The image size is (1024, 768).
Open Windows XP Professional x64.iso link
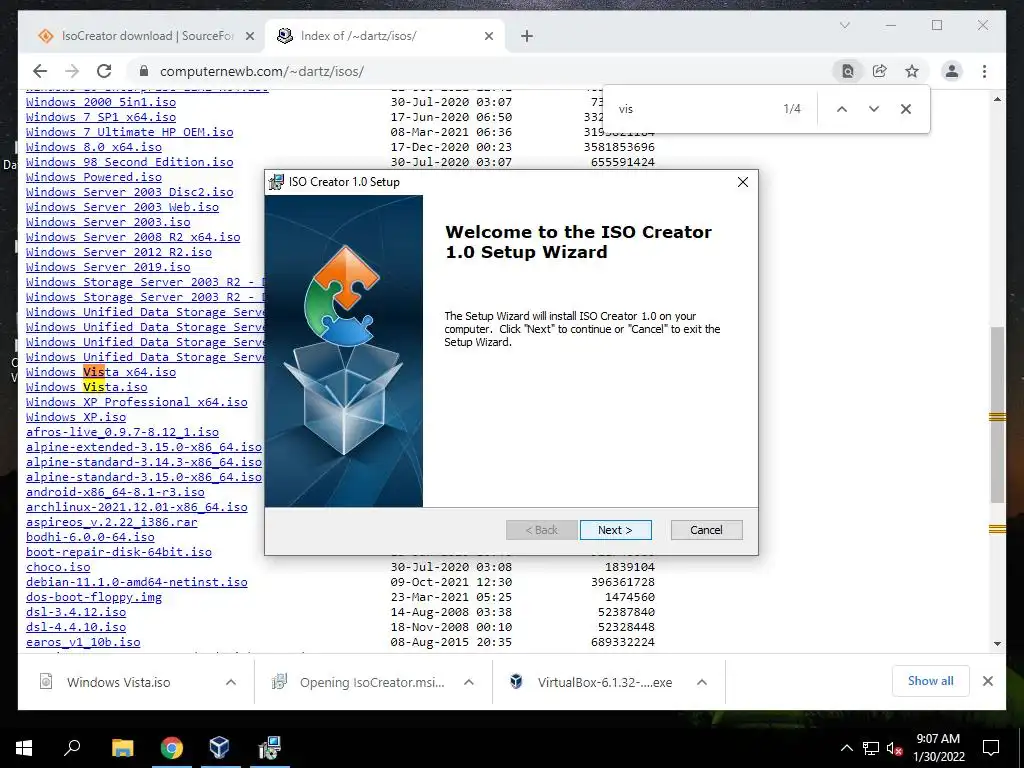tap(136, 402)
